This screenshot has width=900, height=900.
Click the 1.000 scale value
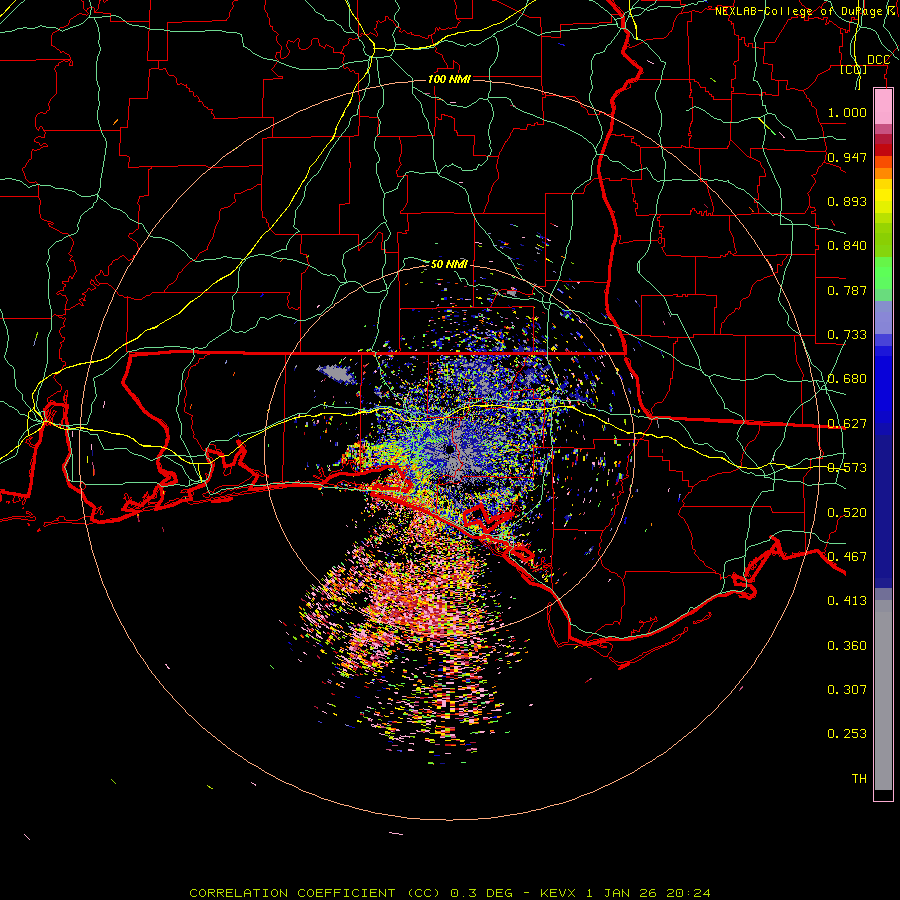(x=847, y=112)
